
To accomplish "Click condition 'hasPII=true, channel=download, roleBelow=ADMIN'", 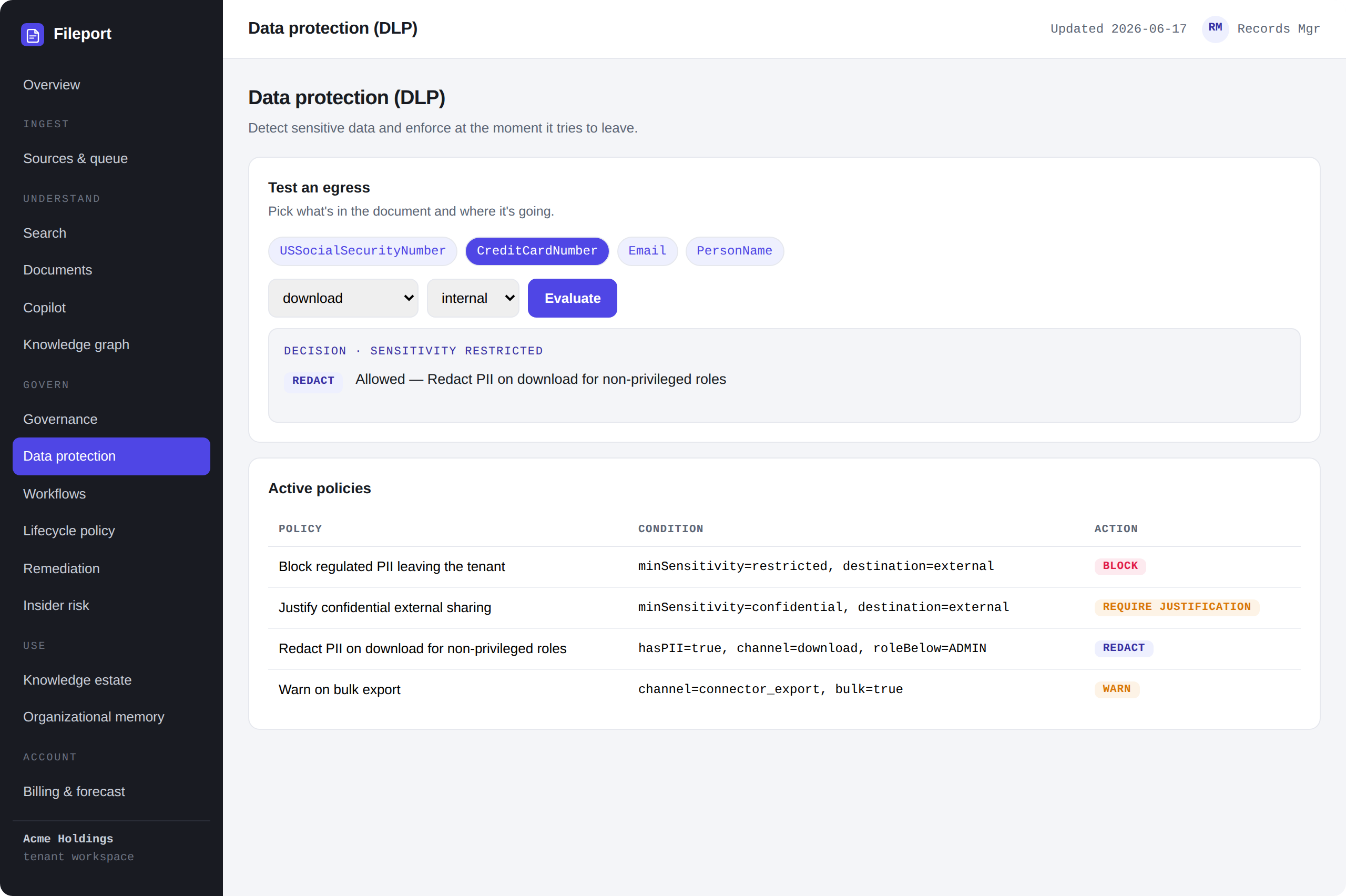I will 812,648.
